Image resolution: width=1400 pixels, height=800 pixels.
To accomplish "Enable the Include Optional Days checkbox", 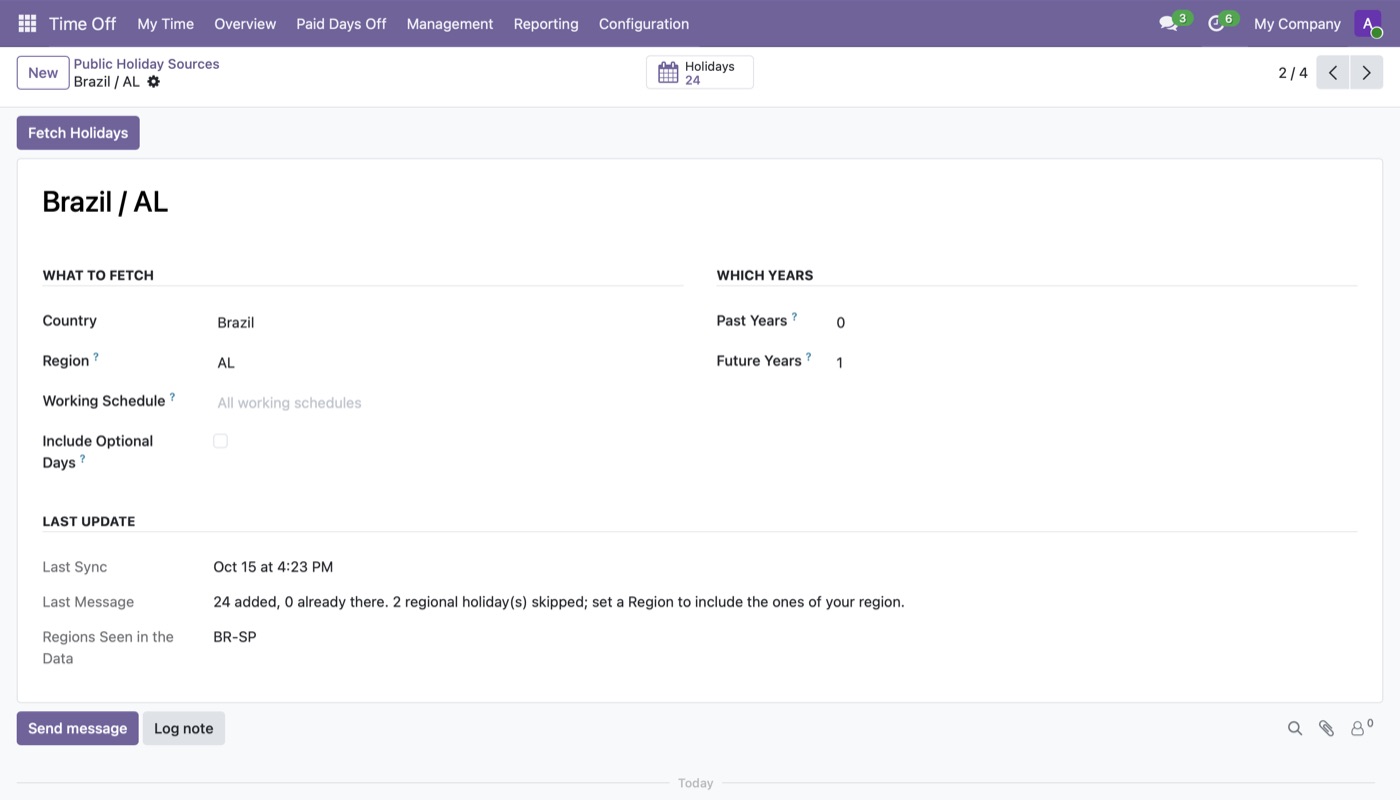I will tap(220, 441).
